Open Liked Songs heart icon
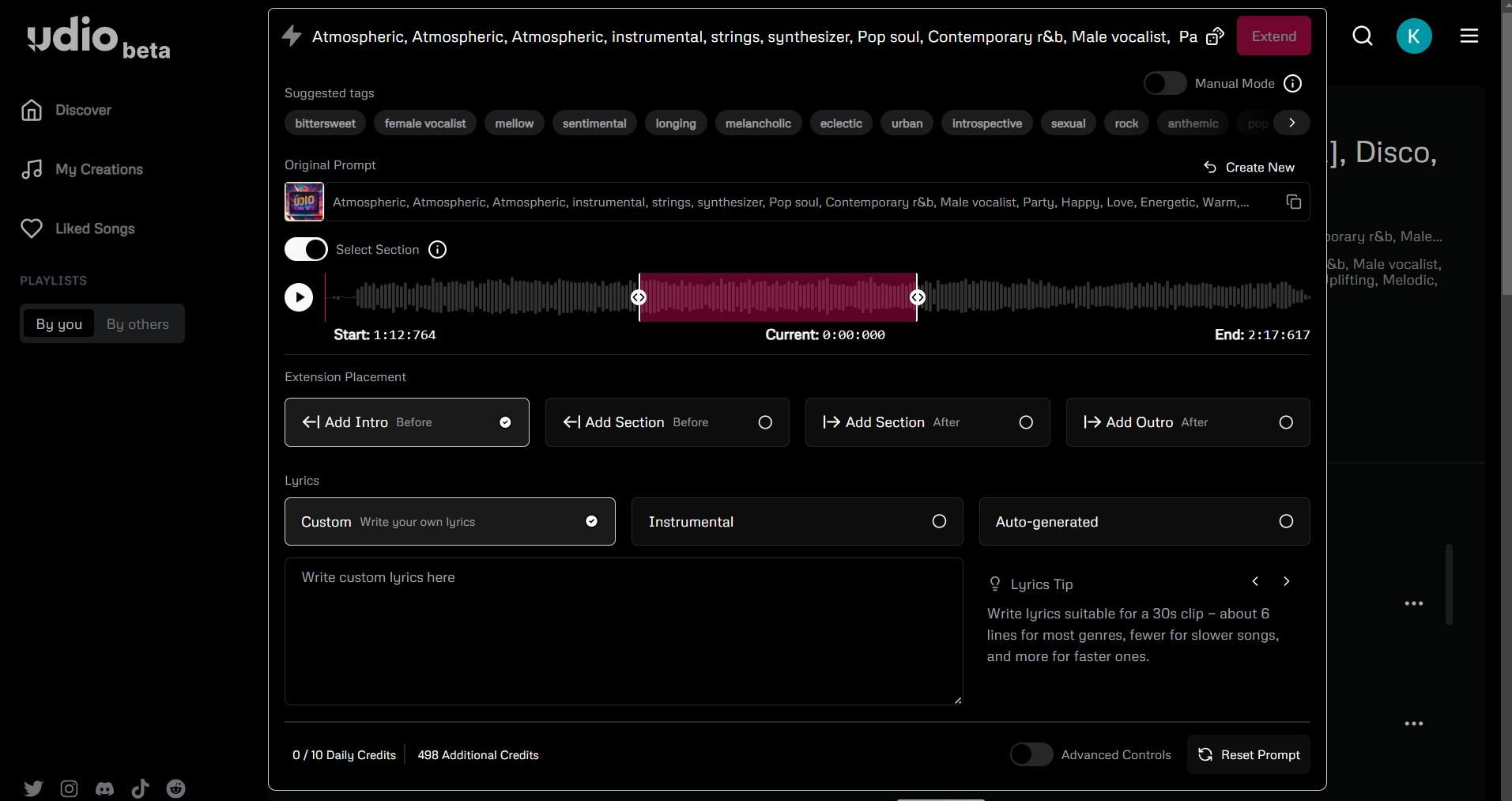 coord(32,229)
